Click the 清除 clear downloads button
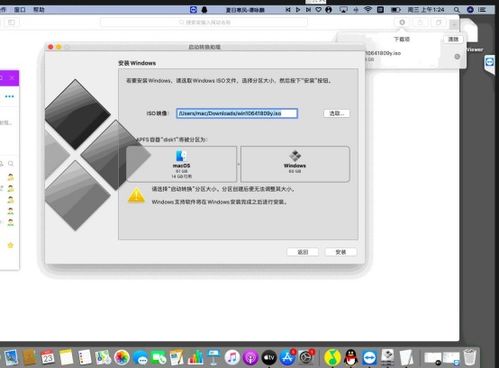Screen dimensions: 499x368 (x=453, y=39)
